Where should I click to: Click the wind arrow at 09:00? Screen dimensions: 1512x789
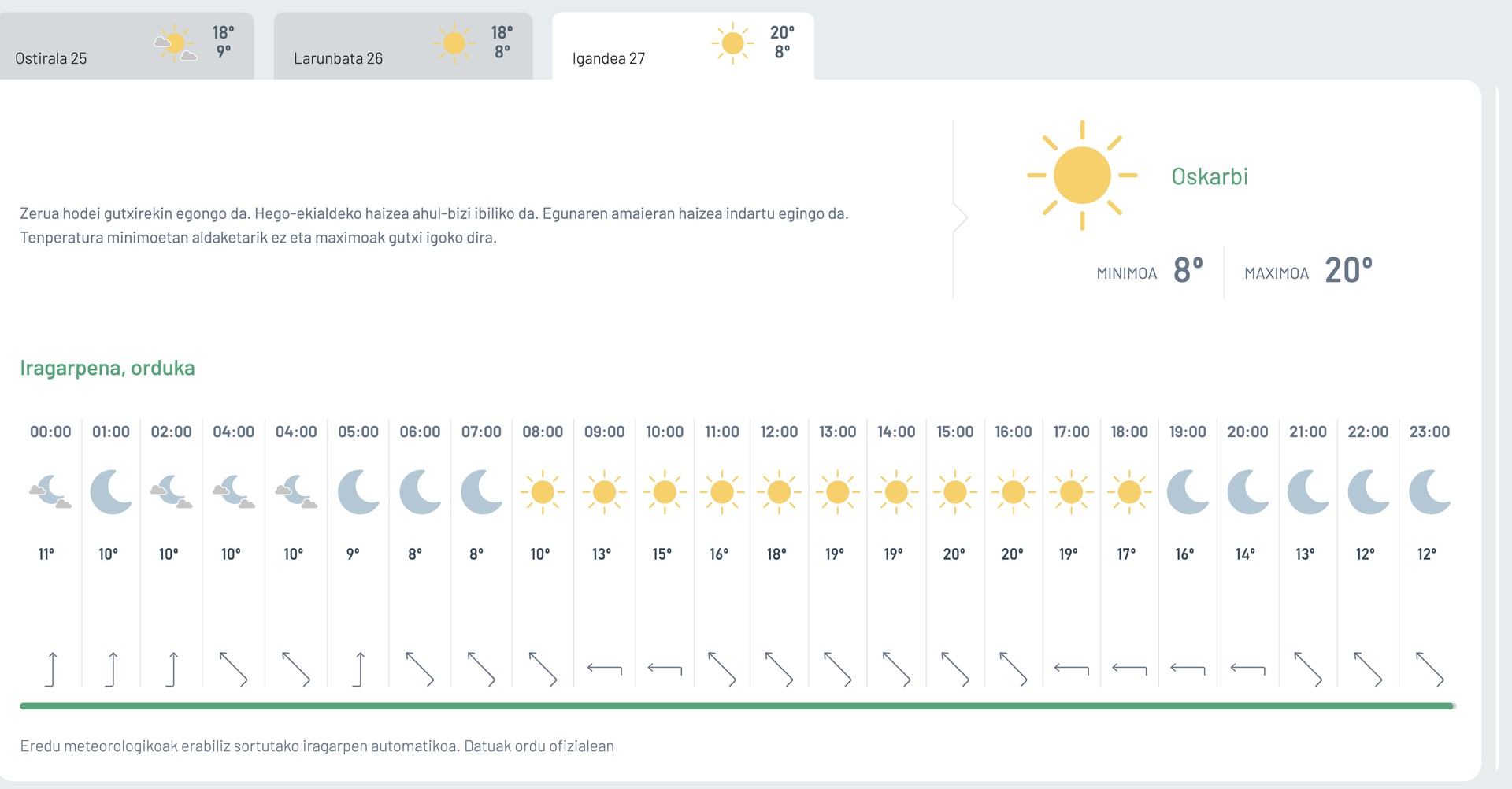[605, 669]
